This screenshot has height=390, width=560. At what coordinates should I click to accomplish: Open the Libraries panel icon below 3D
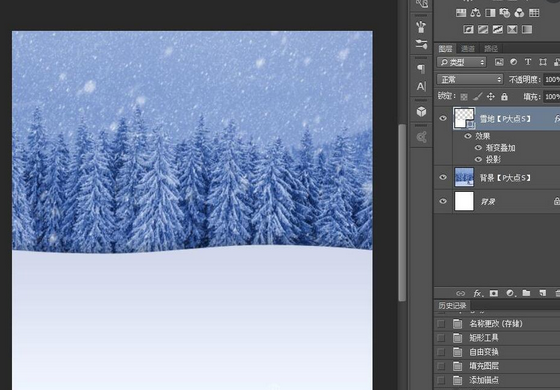421,137
